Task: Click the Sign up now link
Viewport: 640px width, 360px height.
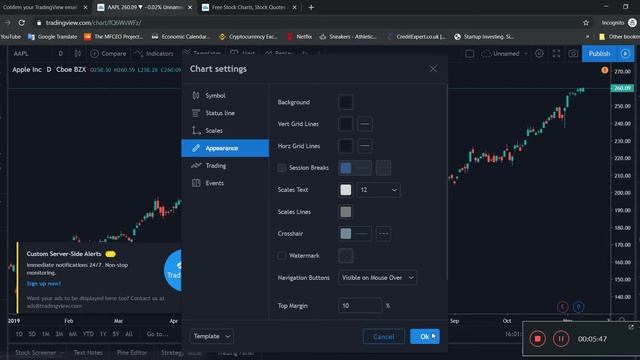Action: click(44, 283)
